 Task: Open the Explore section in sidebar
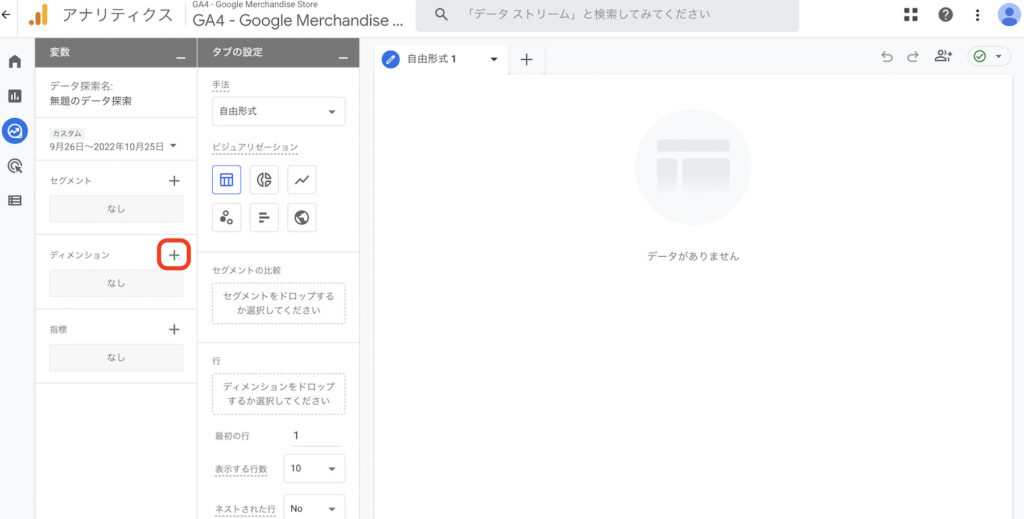coord(15,130)
